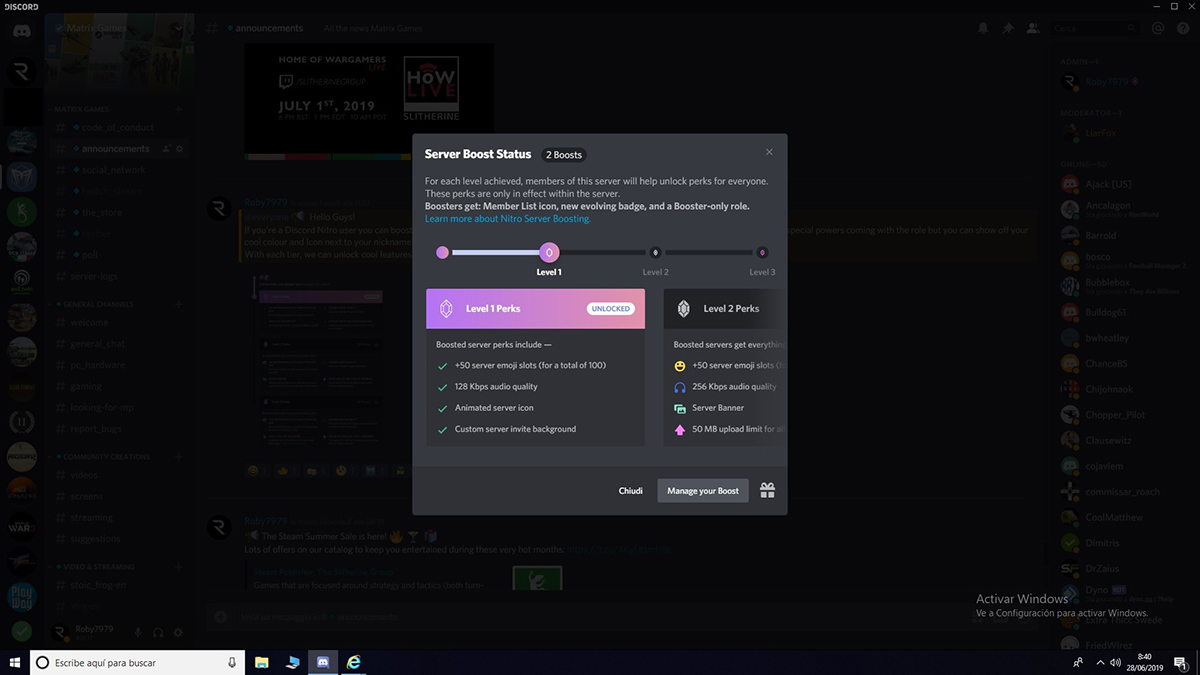Click the UNLOCKED badge on Level 1 Perks
The width and height of the screenshot is (1200, 675).
[610, 309]
